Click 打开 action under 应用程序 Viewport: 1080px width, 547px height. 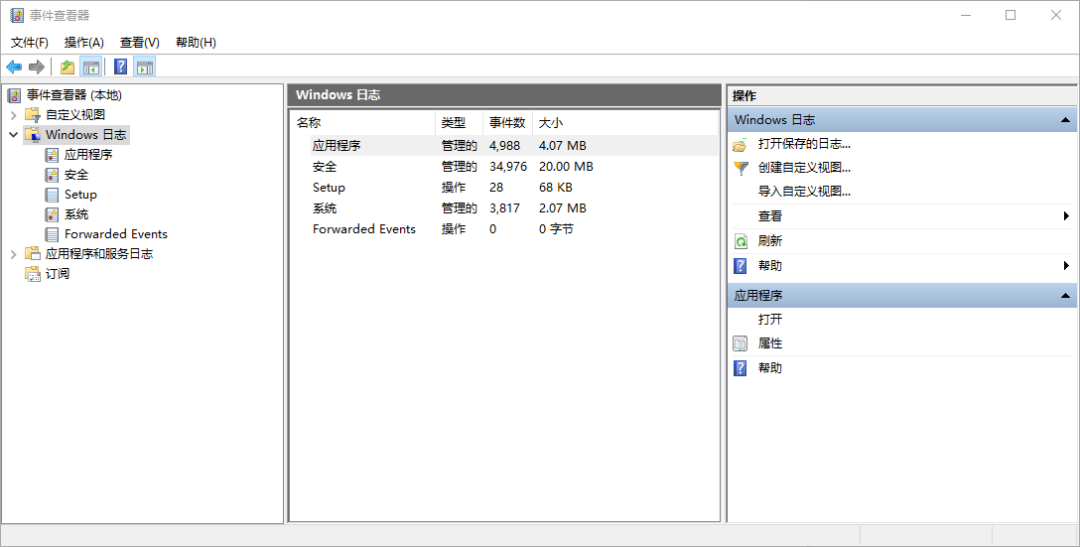click(x=770, y=320)
